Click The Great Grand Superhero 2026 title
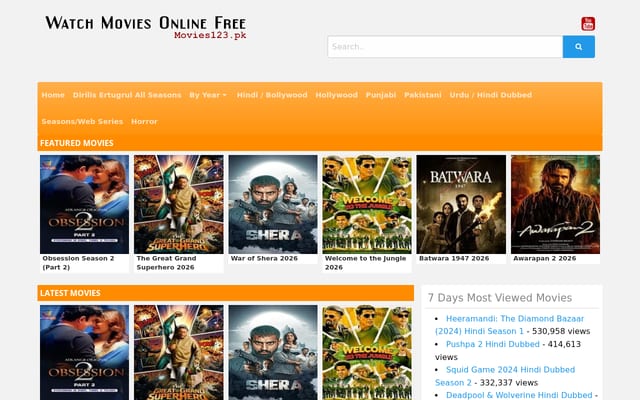640x400 pixels. [x=166, y=263]
